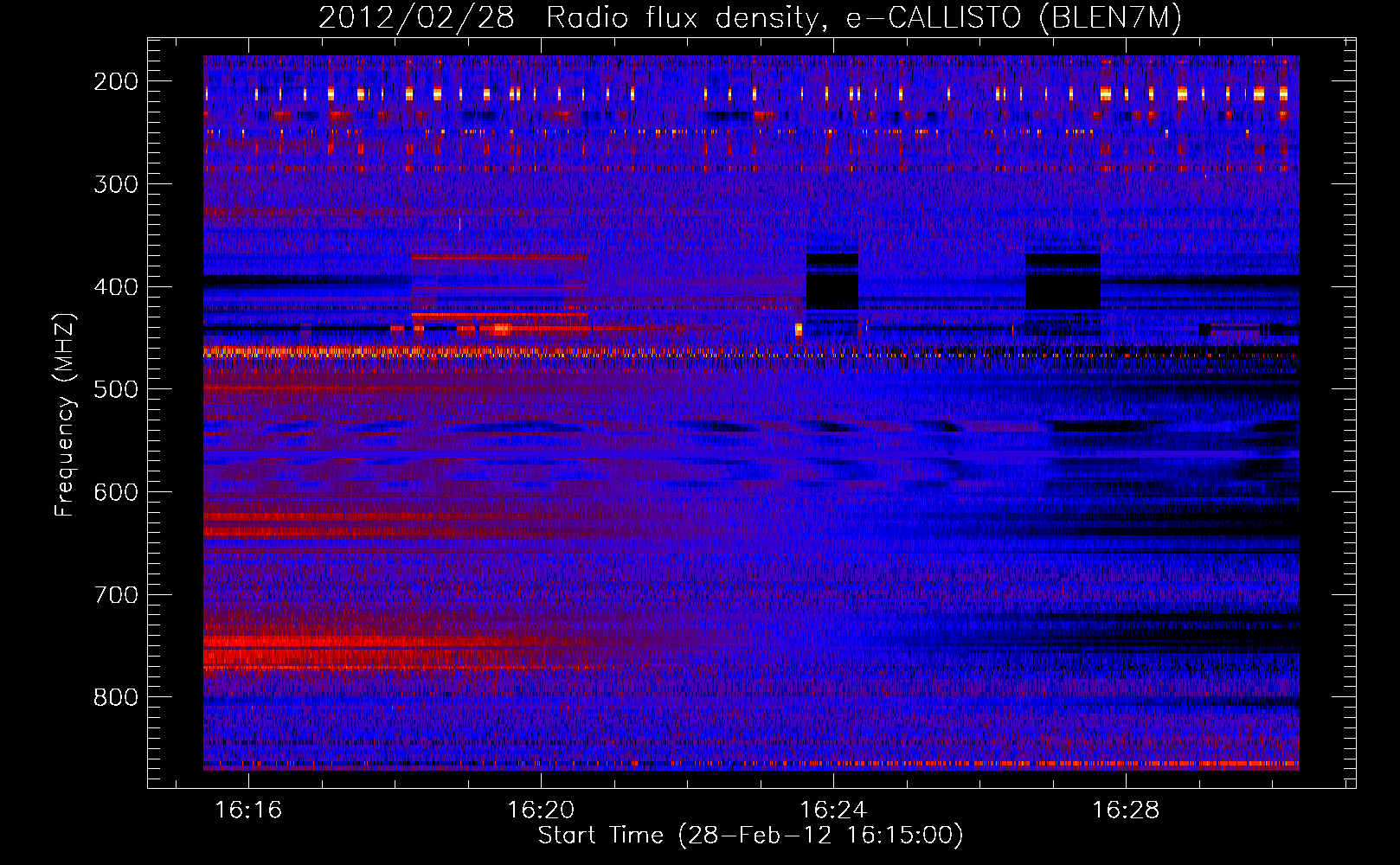The height and width of the screenshot is (865, 1400).
Task: Click the 'Frequency (MHZ)' axis label
Action: [65, 414]
